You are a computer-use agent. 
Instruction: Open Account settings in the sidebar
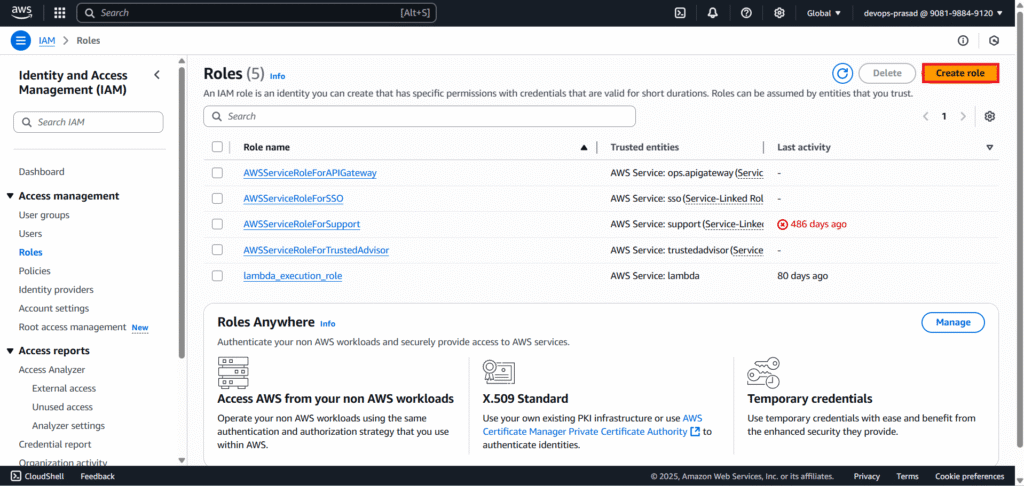click(54, 308)
